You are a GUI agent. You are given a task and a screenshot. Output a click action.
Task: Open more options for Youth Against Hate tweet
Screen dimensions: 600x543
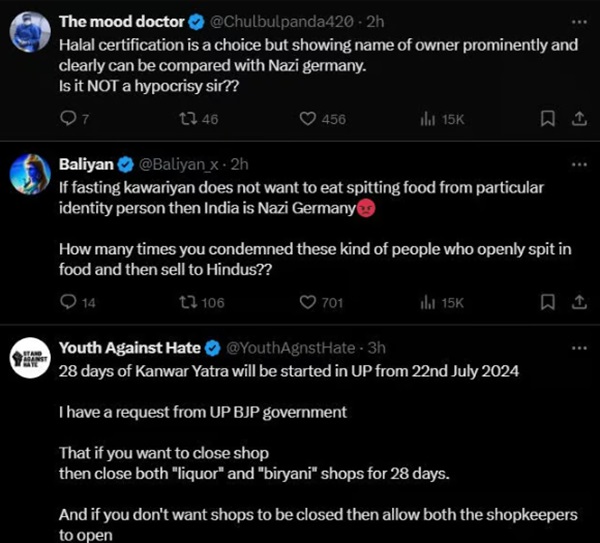coord(578,347)
